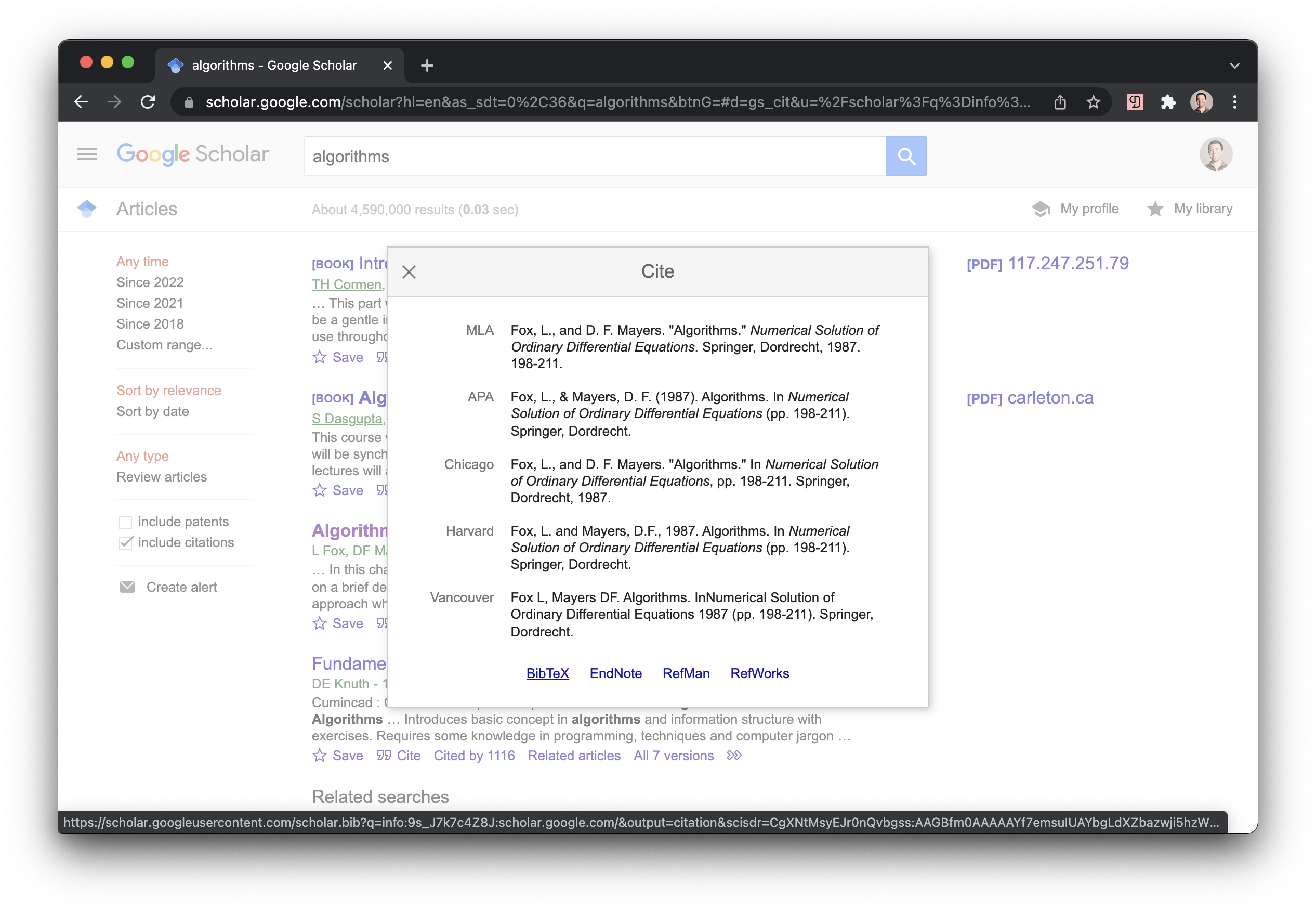Expand the Custom range filter
1316x910 pixels.
pyautogui.click(x=164, y=344)
